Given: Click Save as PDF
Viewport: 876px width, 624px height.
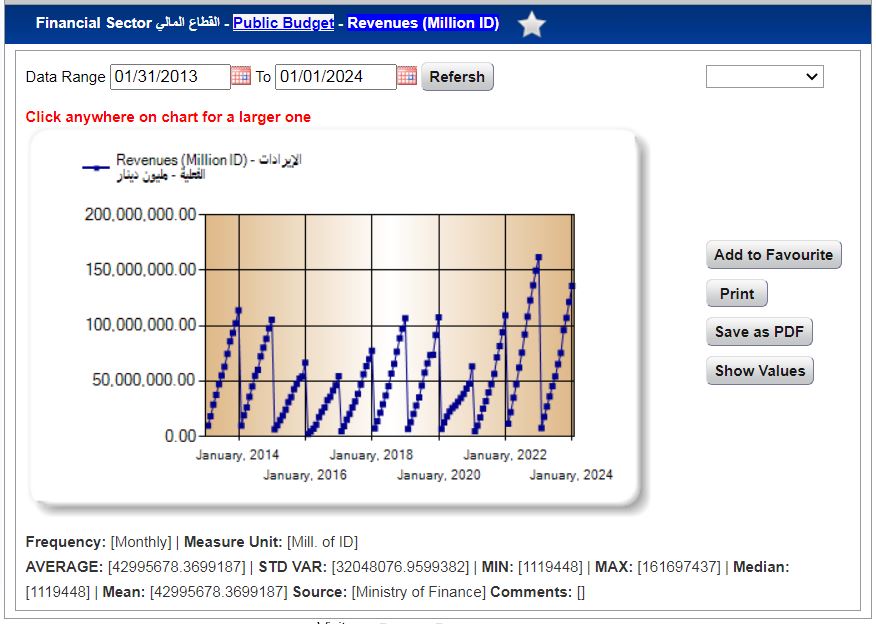Looking at the screenshot, I should (759, 332).
